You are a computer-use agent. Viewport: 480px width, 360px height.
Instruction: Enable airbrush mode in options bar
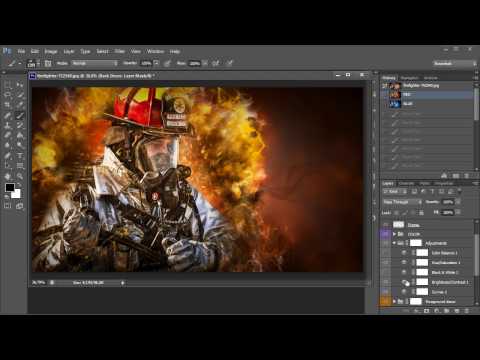point(216,63)
